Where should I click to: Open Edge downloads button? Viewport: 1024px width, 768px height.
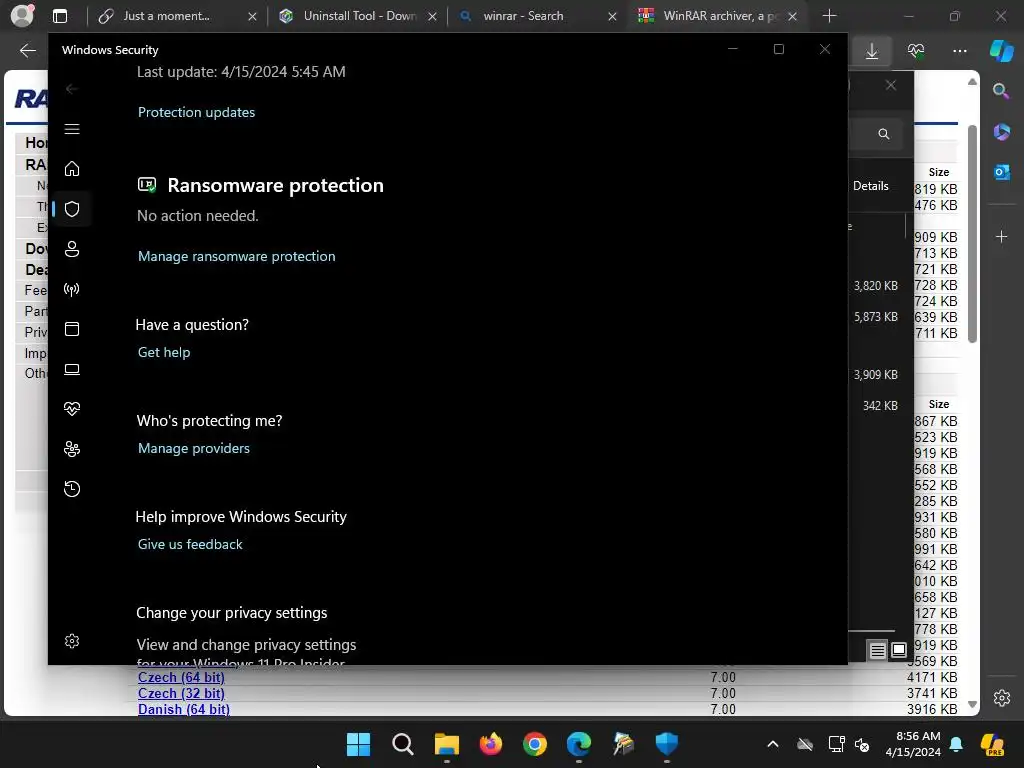(872, 51)
